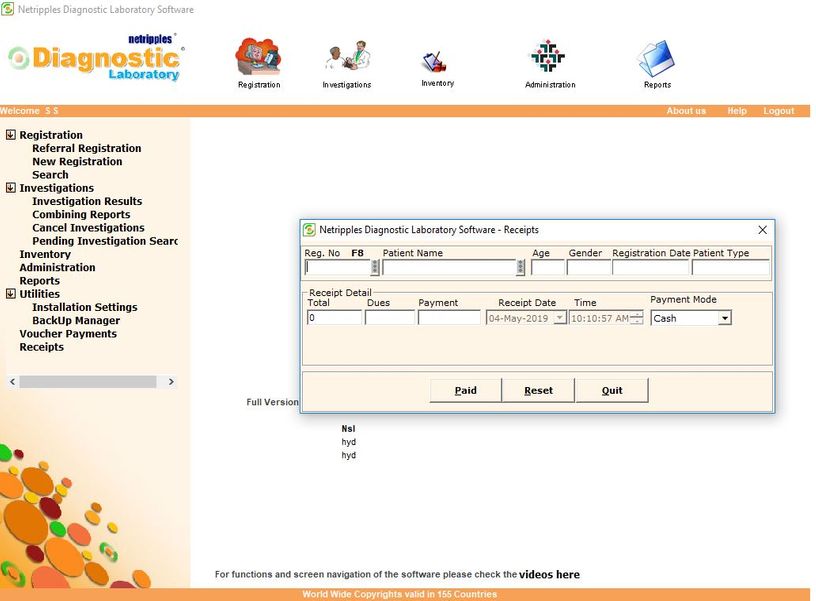This screenshot has height=601, width=816.
Task: Collapse the Utilities tree node
Action: (10, 293)
